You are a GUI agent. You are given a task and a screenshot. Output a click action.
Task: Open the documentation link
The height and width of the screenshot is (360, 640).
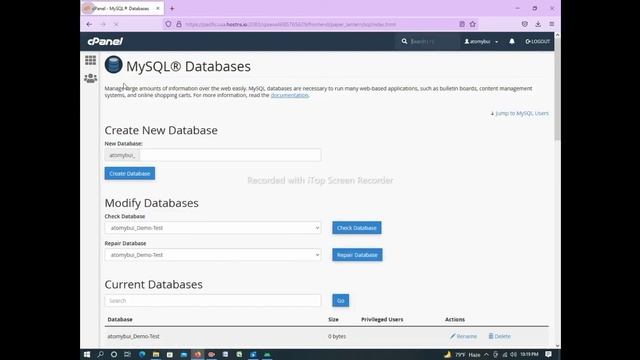click(289, 95)
